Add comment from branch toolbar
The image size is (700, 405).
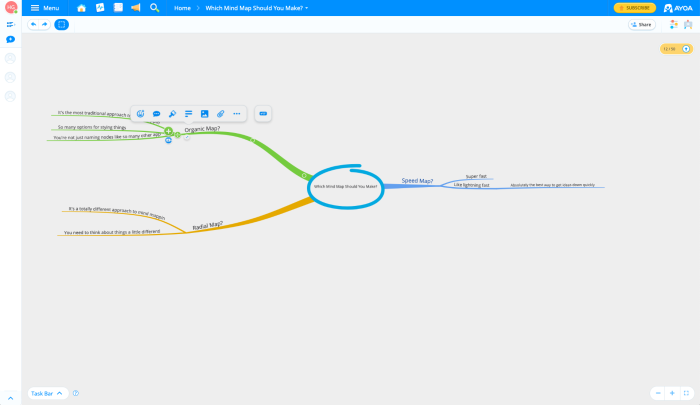click(x=156, y=114)
